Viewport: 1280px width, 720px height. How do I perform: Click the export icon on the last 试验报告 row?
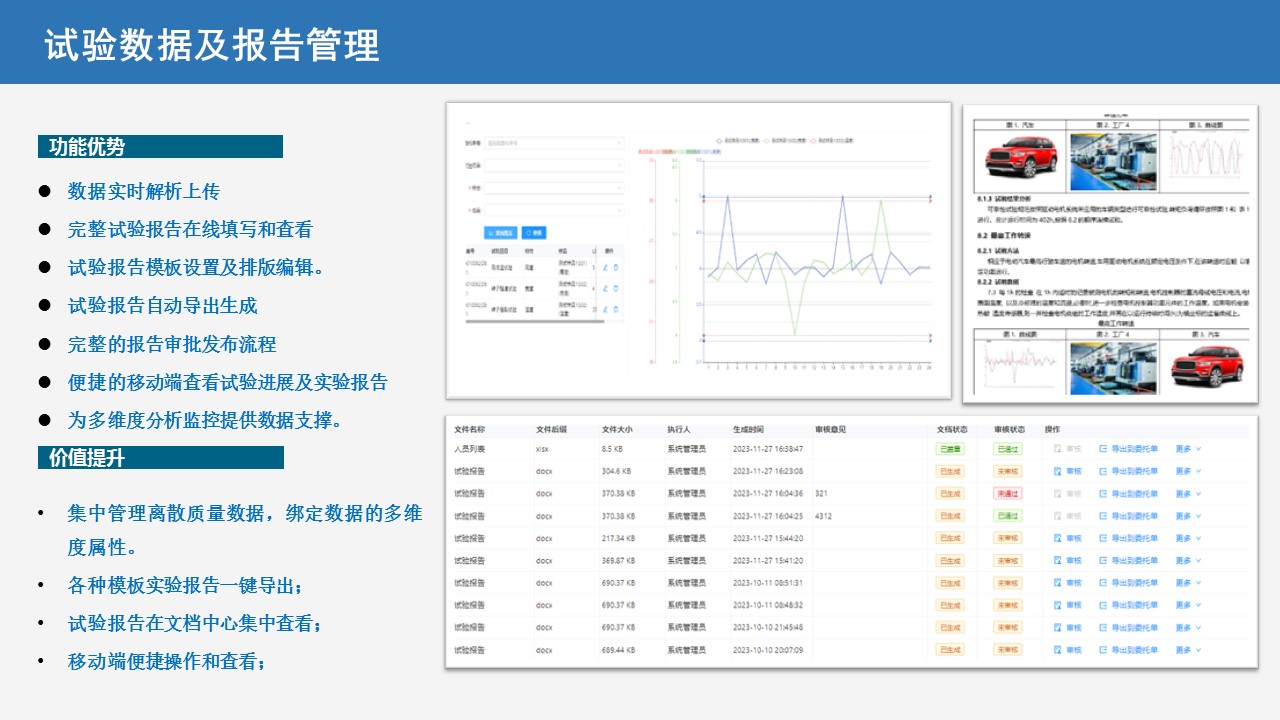(1103, 649)
